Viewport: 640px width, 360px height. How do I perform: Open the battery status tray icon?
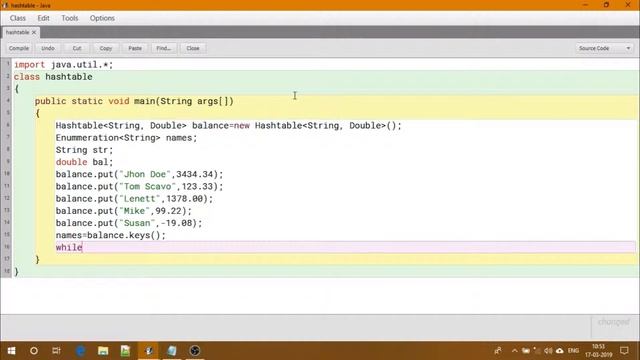pos(526,351)
